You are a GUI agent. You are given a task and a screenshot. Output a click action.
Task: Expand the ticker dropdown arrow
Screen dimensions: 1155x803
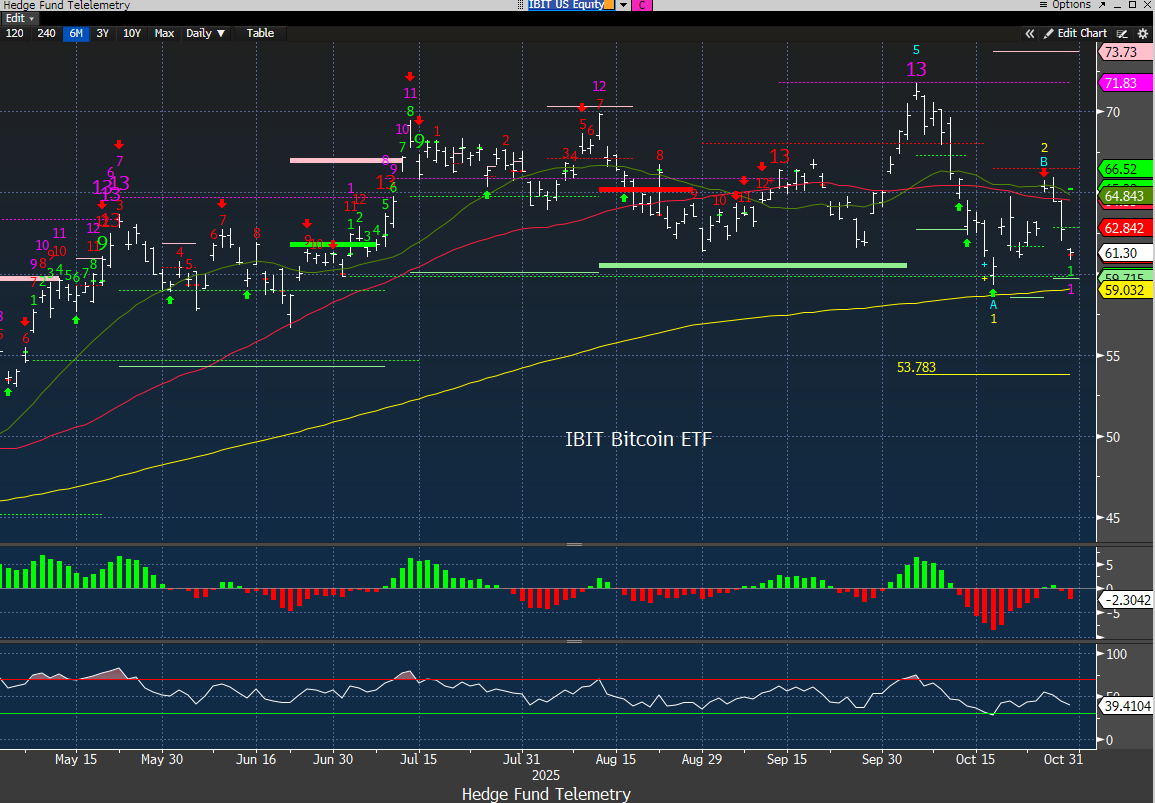[624, 5]
